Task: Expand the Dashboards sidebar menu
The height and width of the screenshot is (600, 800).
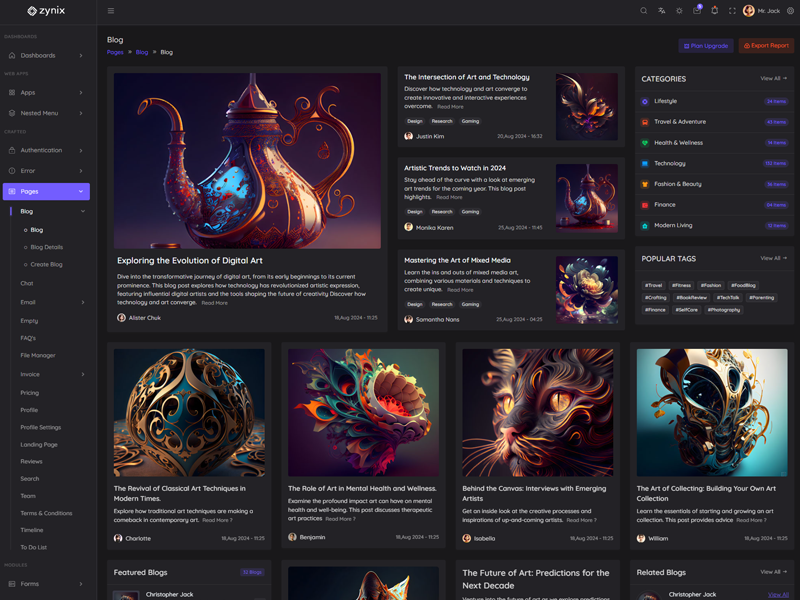Action: 45,55
